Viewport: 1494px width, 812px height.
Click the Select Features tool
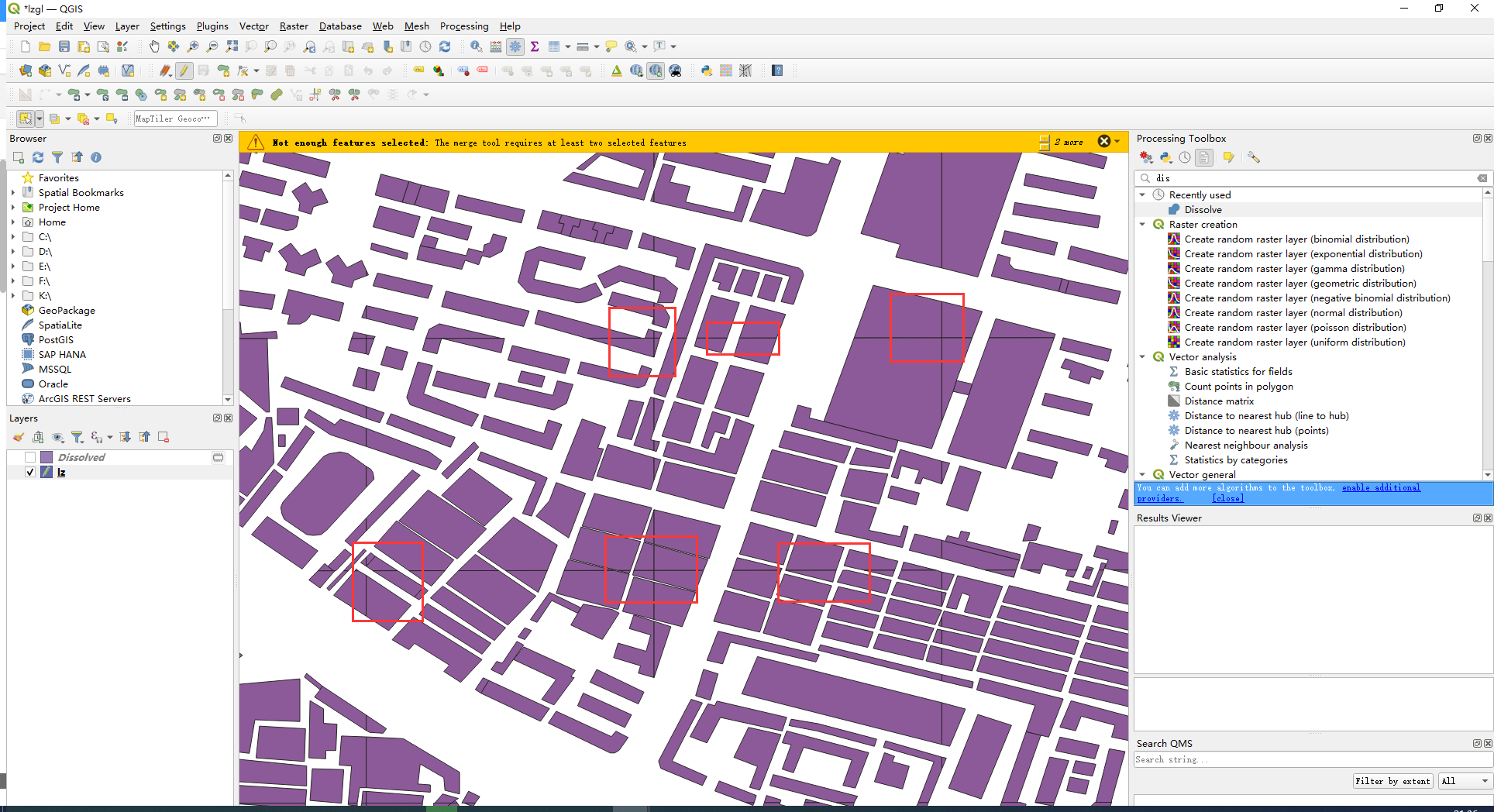26,119
